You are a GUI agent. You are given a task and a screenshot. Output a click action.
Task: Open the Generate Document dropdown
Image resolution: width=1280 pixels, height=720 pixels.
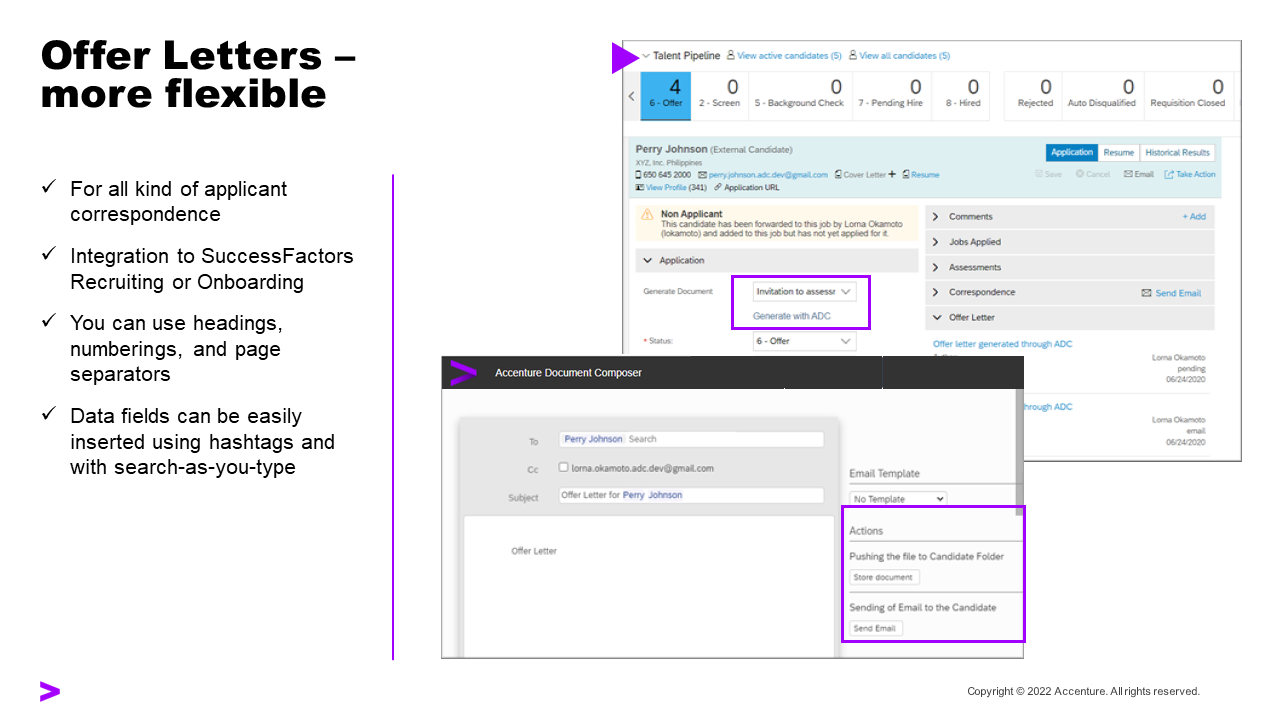[x=804, y=291]
